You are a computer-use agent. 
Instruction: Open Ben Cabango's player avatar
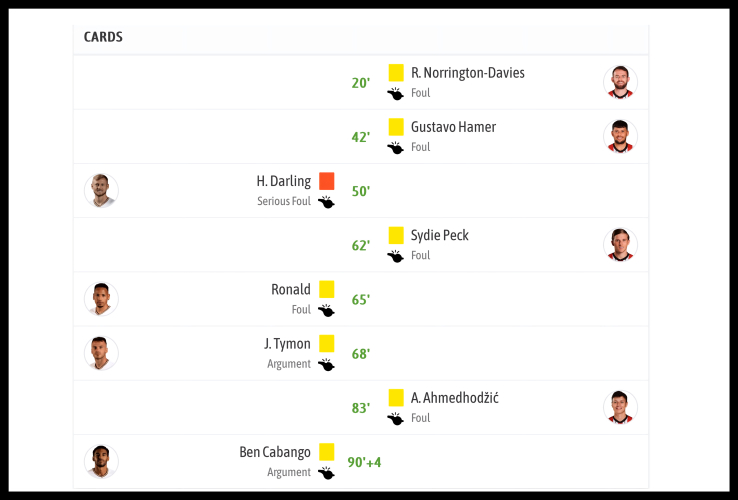tap(101, 461)
